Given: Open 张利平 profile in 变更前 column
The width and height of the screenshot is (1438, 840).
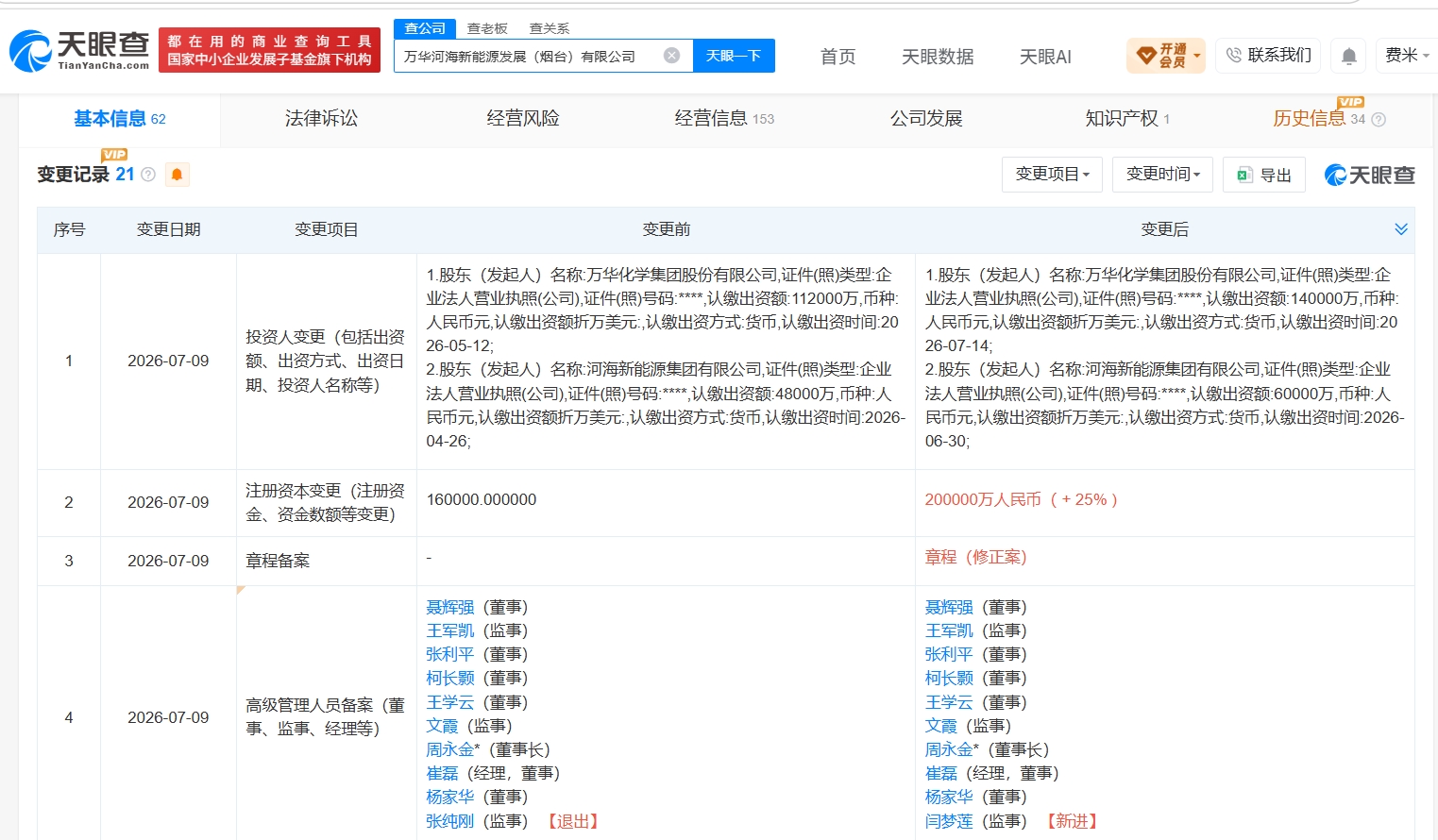Looking at the screenshot, I should point(449,654).
